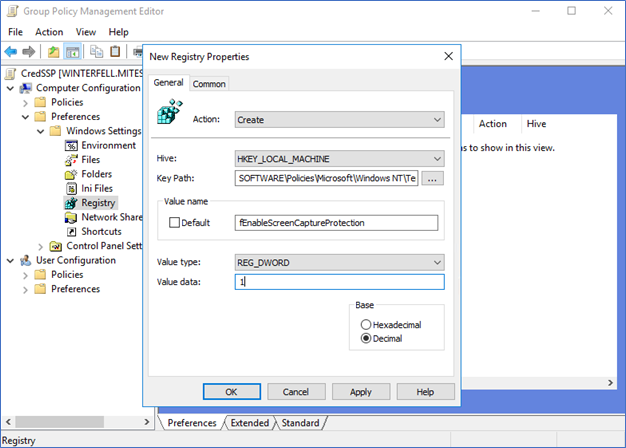Viewport: 626px width, 448px height.
Task: Select the Shortcuts node in tree
Action: (x=101, y=232)
